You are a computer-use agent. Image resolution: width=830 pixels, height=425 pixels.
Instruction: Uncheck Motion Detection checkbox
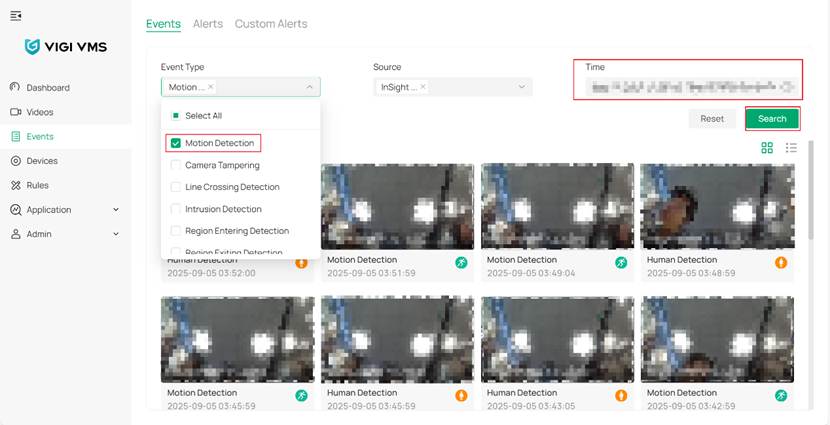(176, 143)
